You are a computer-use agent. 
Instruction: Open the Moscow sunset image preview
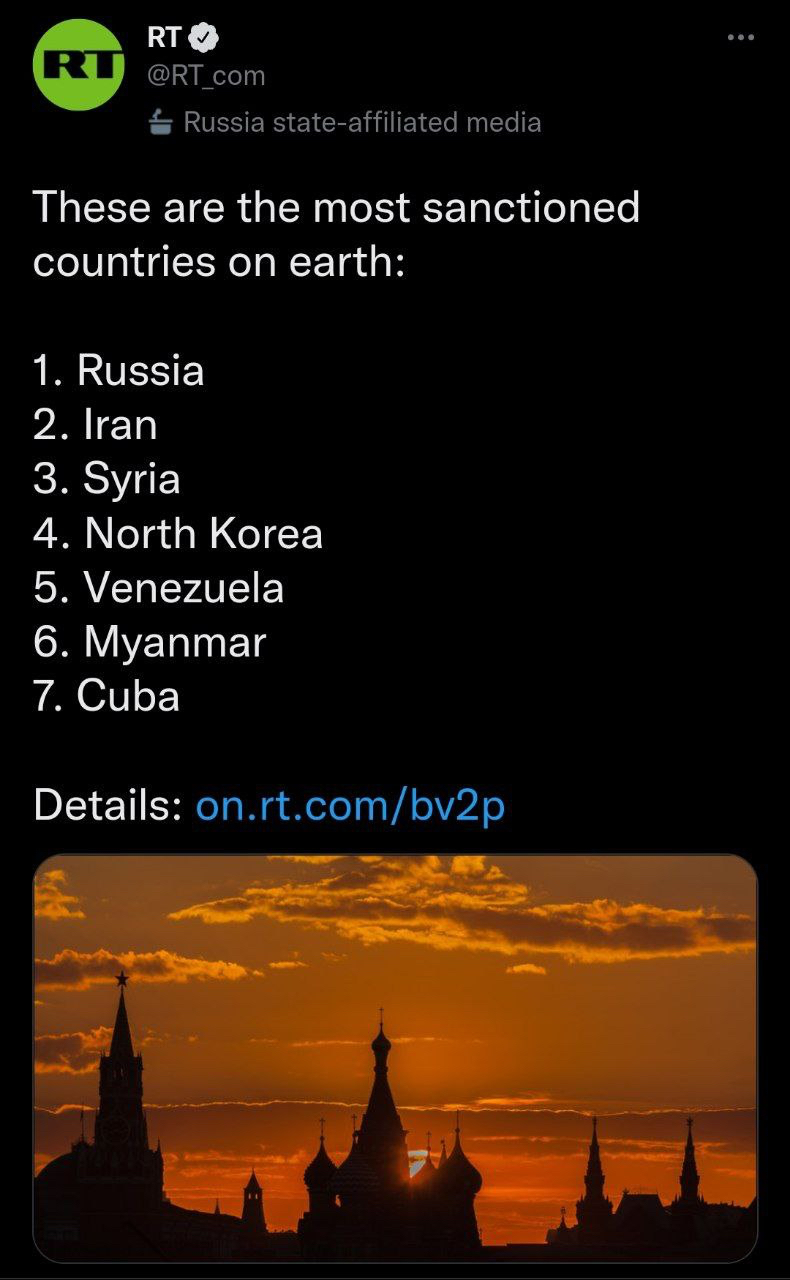click(395, 1058)
